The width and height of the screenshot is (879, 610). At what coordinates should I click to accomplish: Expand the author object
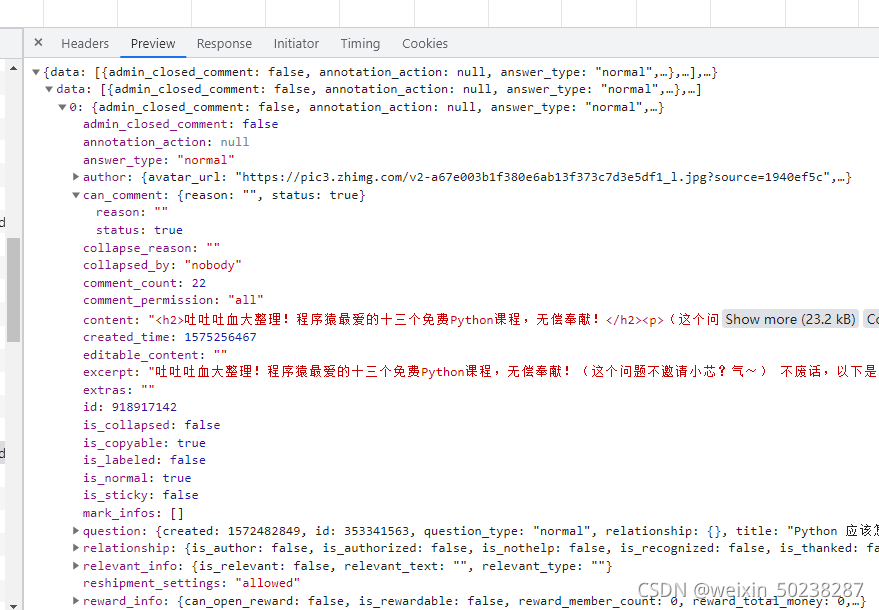tap(76, 177)
